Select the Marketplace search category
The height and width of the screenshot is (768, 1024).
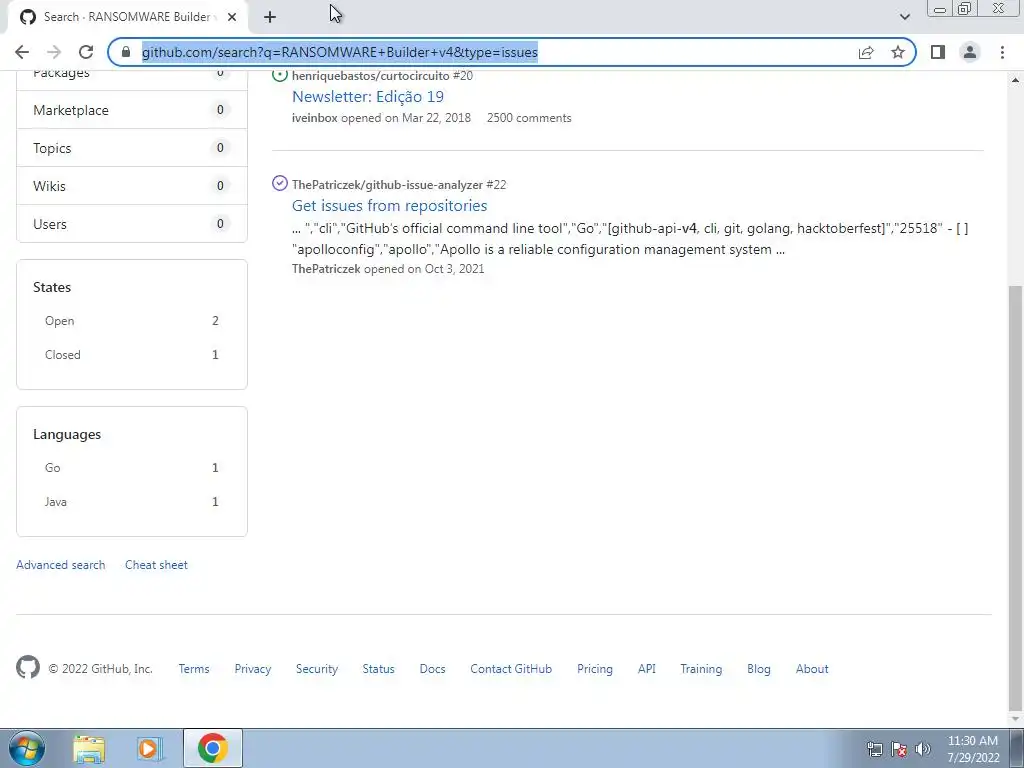coord(132,110)
